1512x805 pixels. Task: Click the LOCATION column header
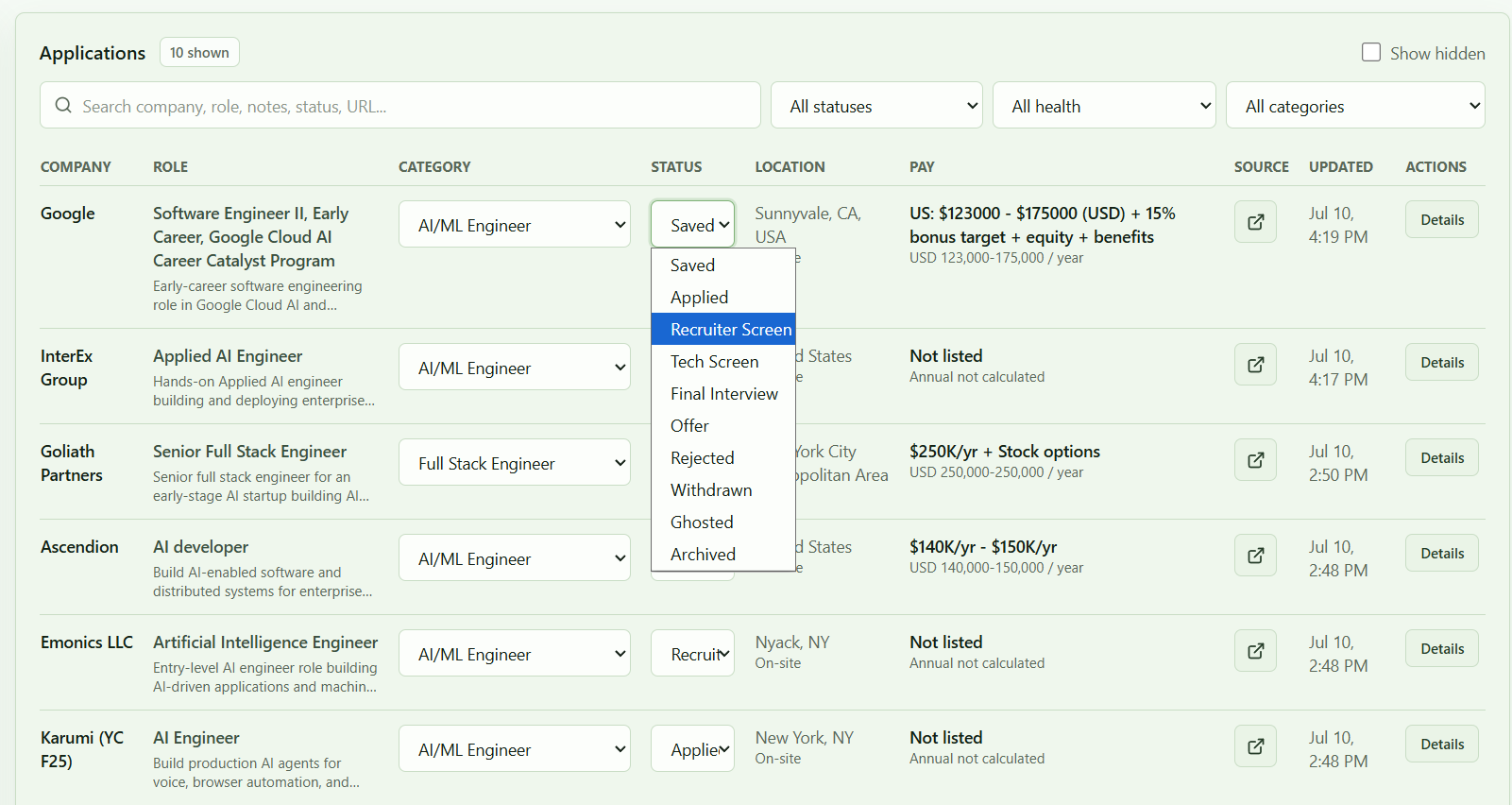(790, 167)
